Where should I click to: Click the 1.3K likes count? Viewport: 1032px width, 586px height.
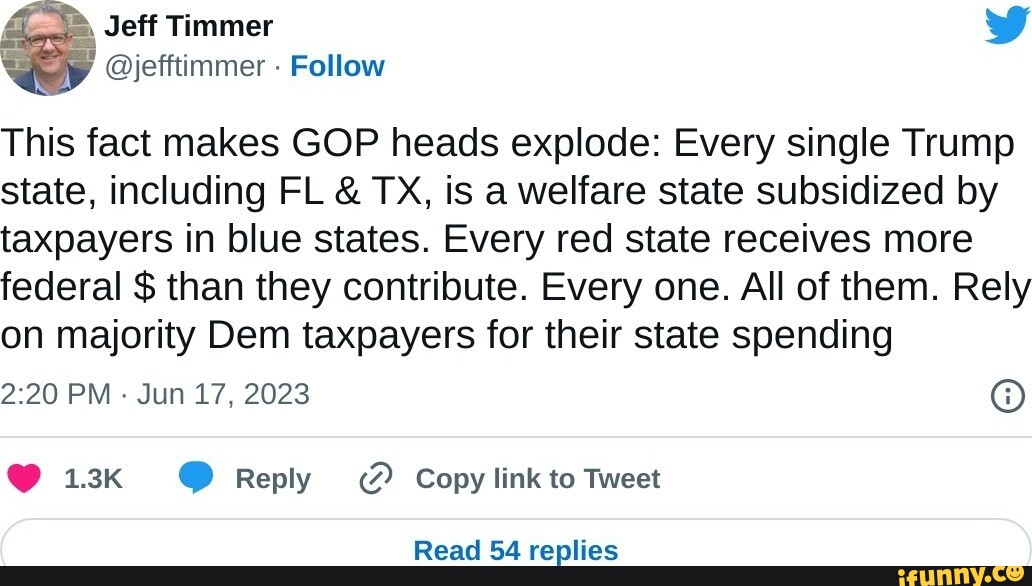tap(92, 479)
